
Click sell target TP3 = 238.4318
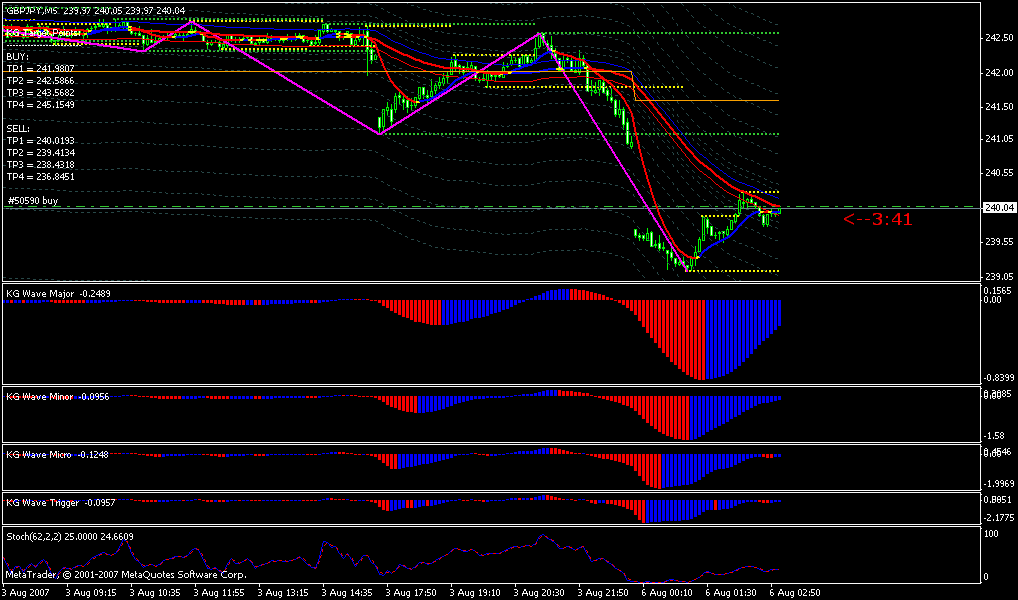(x=40, y=164)
